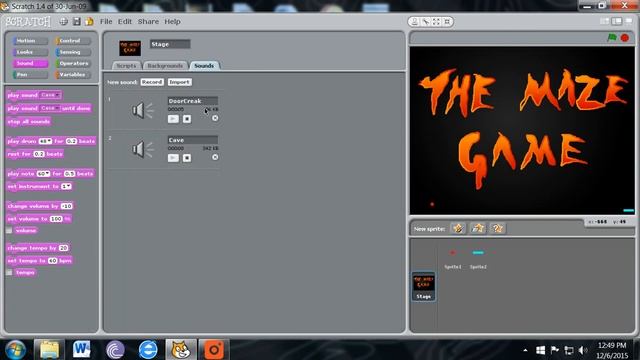The height and width of the screenshot is (360, 640).
Task: Click the Cave speaker icon
Action: click(142, 149)
